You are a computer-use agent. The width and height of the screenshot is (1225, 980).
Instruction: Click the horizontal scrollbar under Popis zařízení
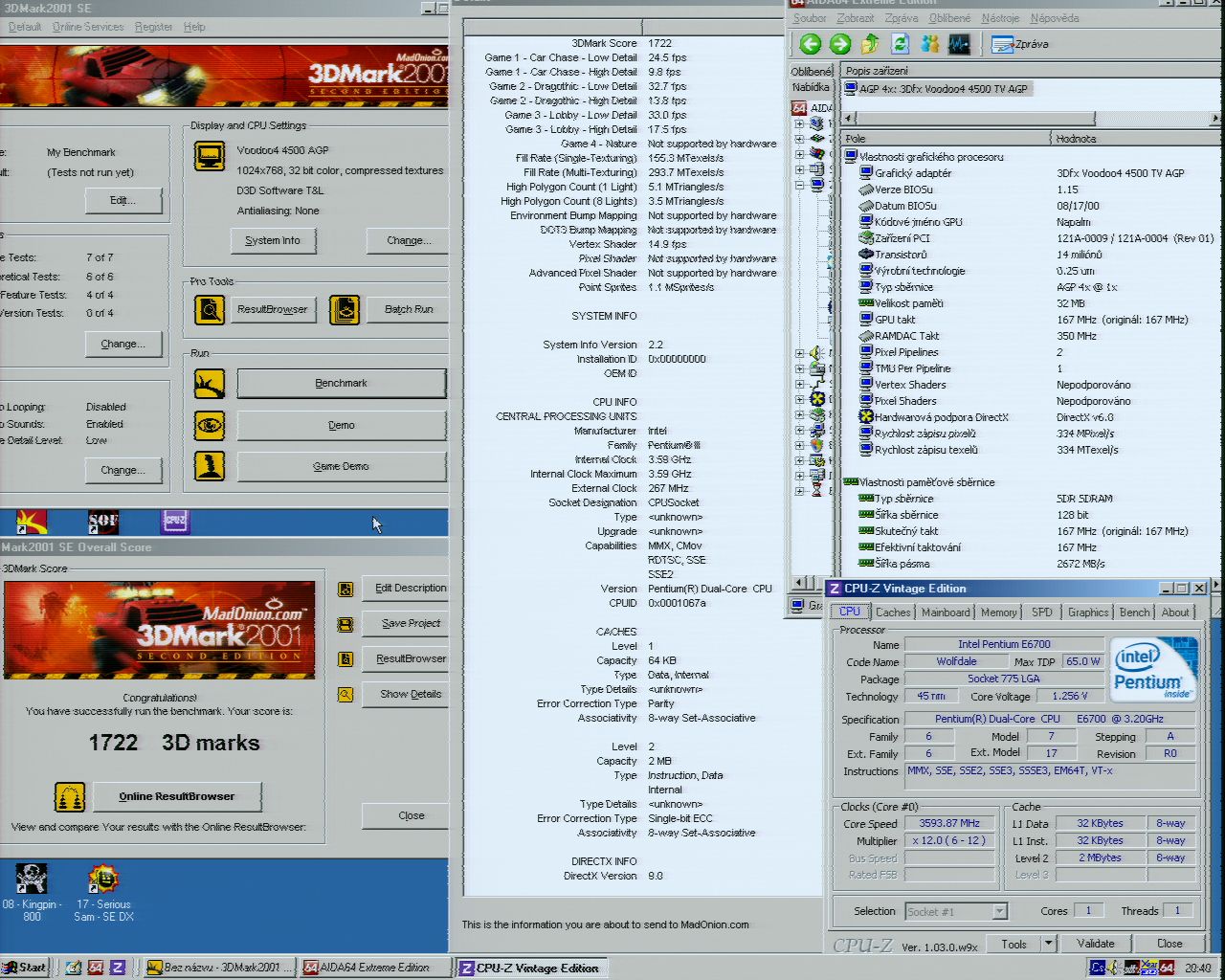click(x=1032, y=119)
